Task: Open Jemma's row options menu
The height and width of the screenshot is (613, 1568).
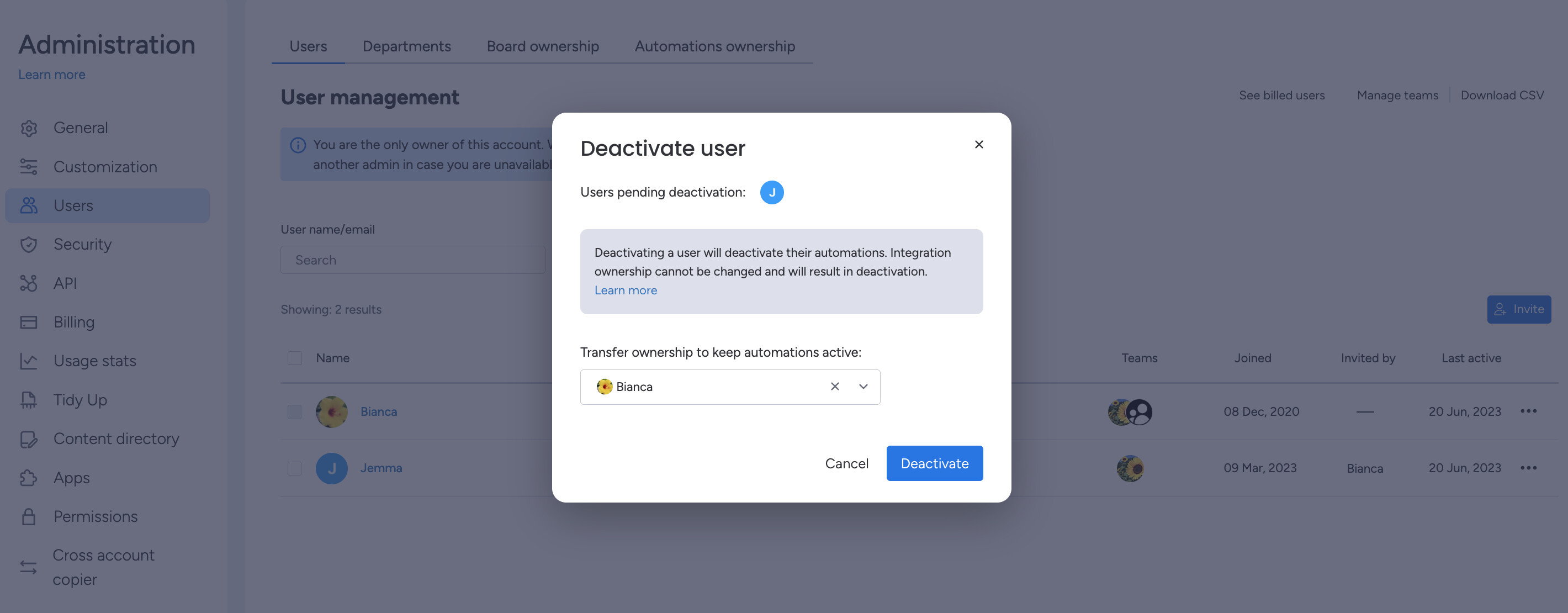Action: pyautogui.click(x=1528, y=468)
